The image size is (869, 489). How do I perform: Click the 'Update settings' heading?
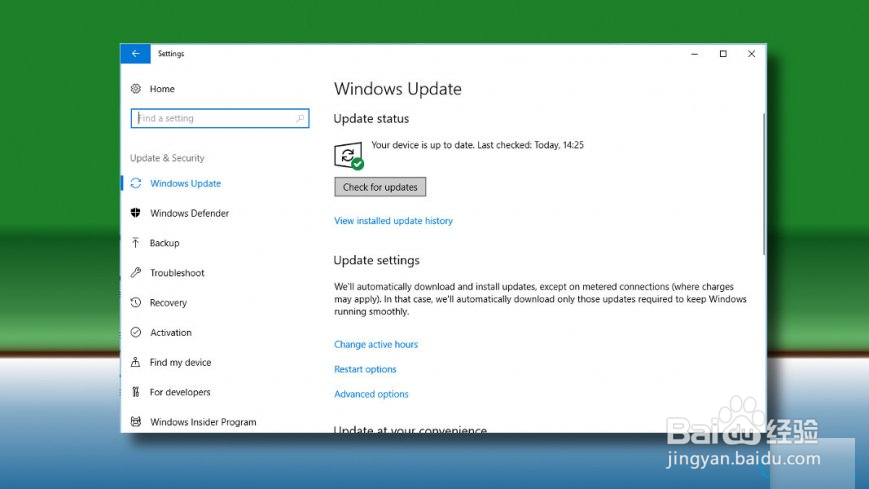[377, 260]
